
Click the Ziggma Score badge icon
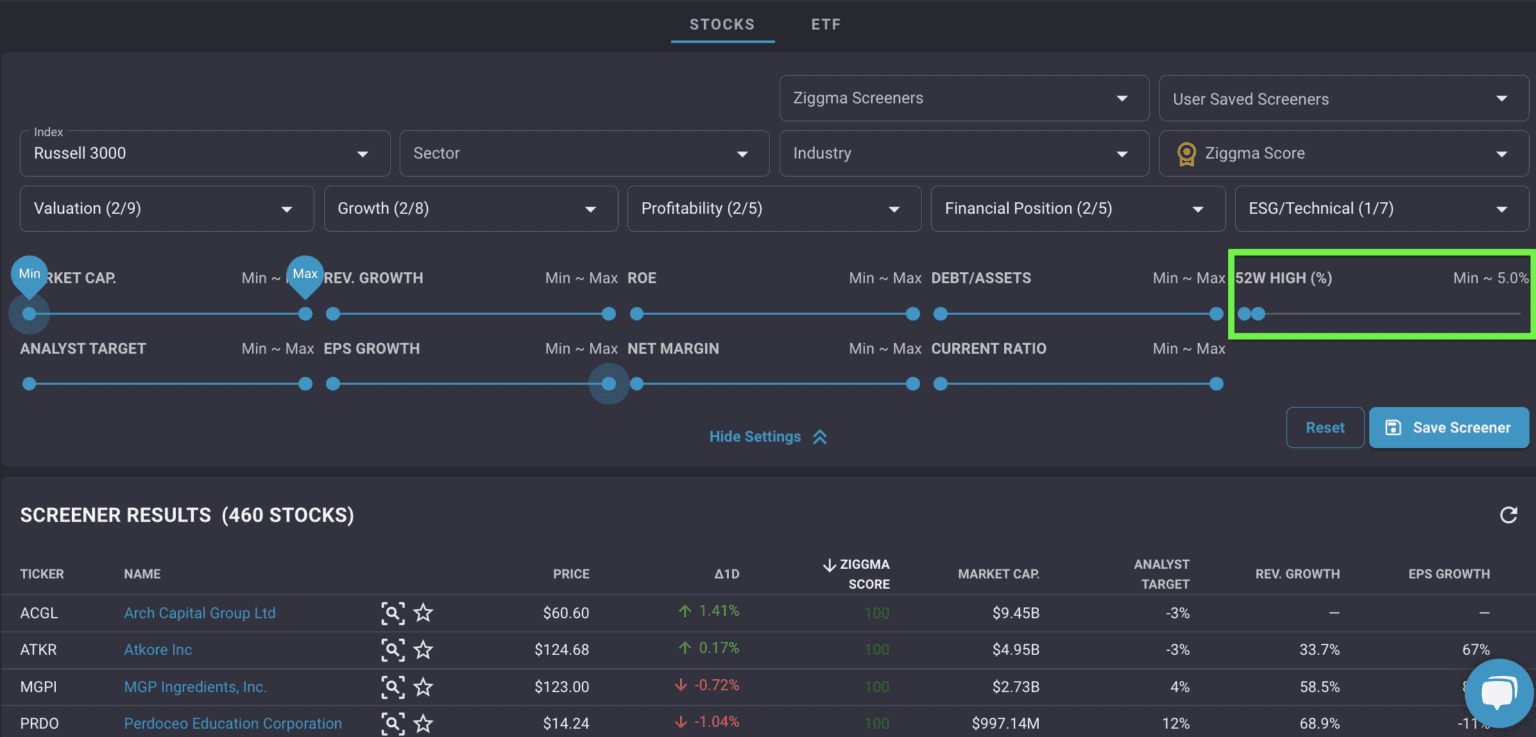pyautogui.click(x=1186, y=153)
